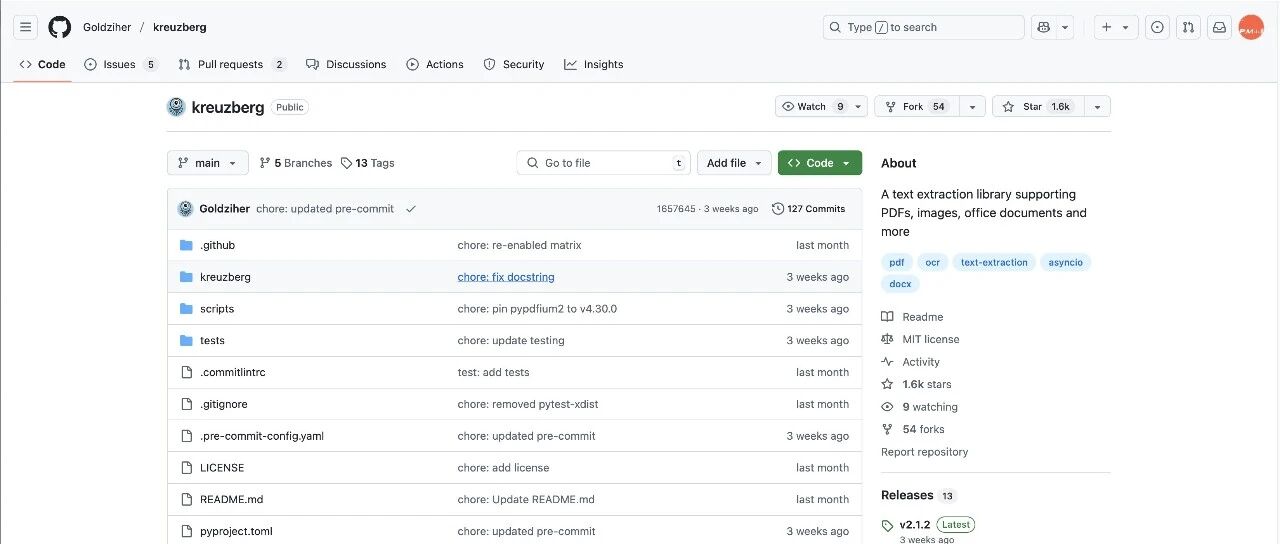1280x544 pixels.
Task: Open commit test: add tests
Action: (x=494, y=372)
